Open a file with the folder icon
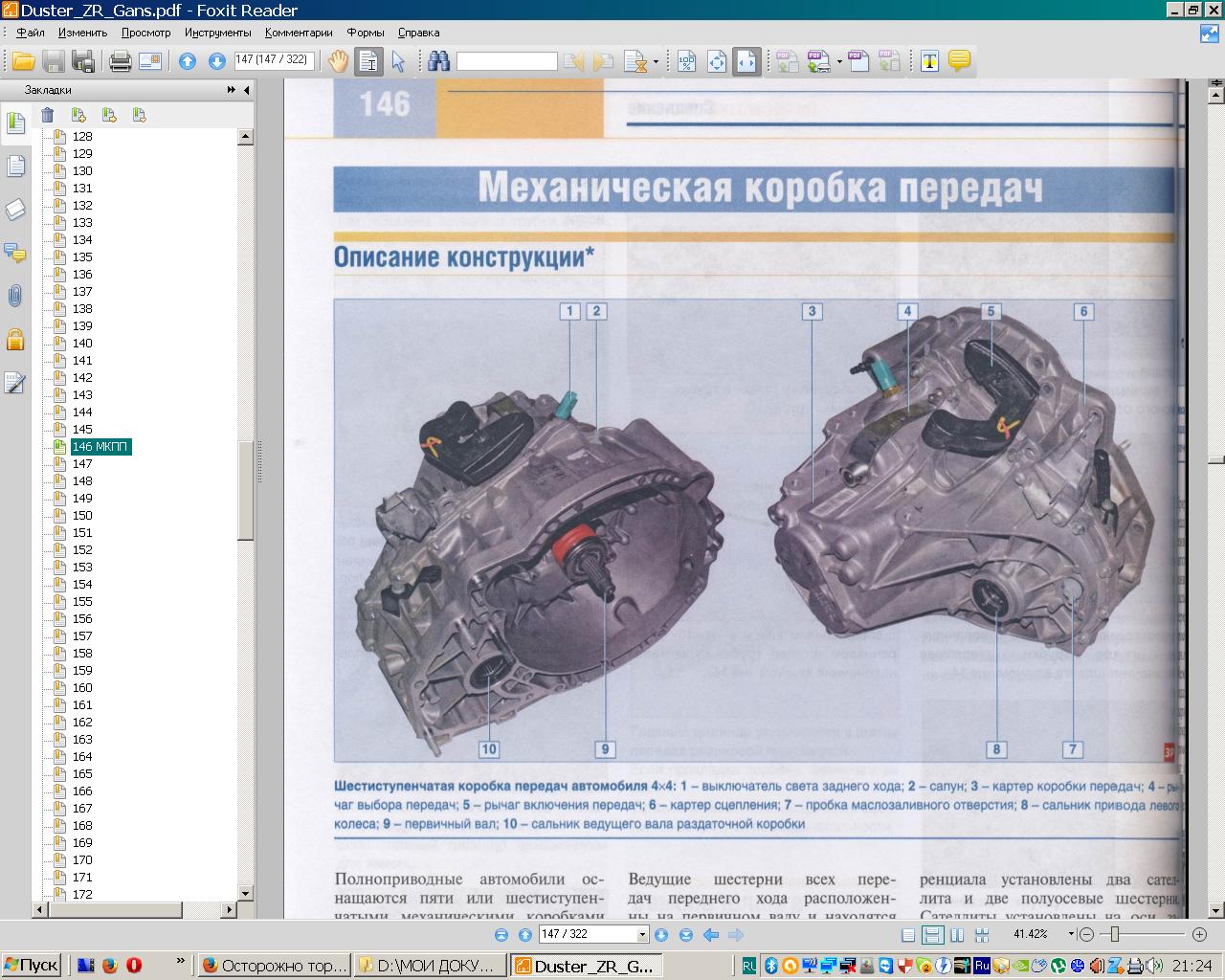Screen dimensions: 1225x980 (x=23, y=61)
